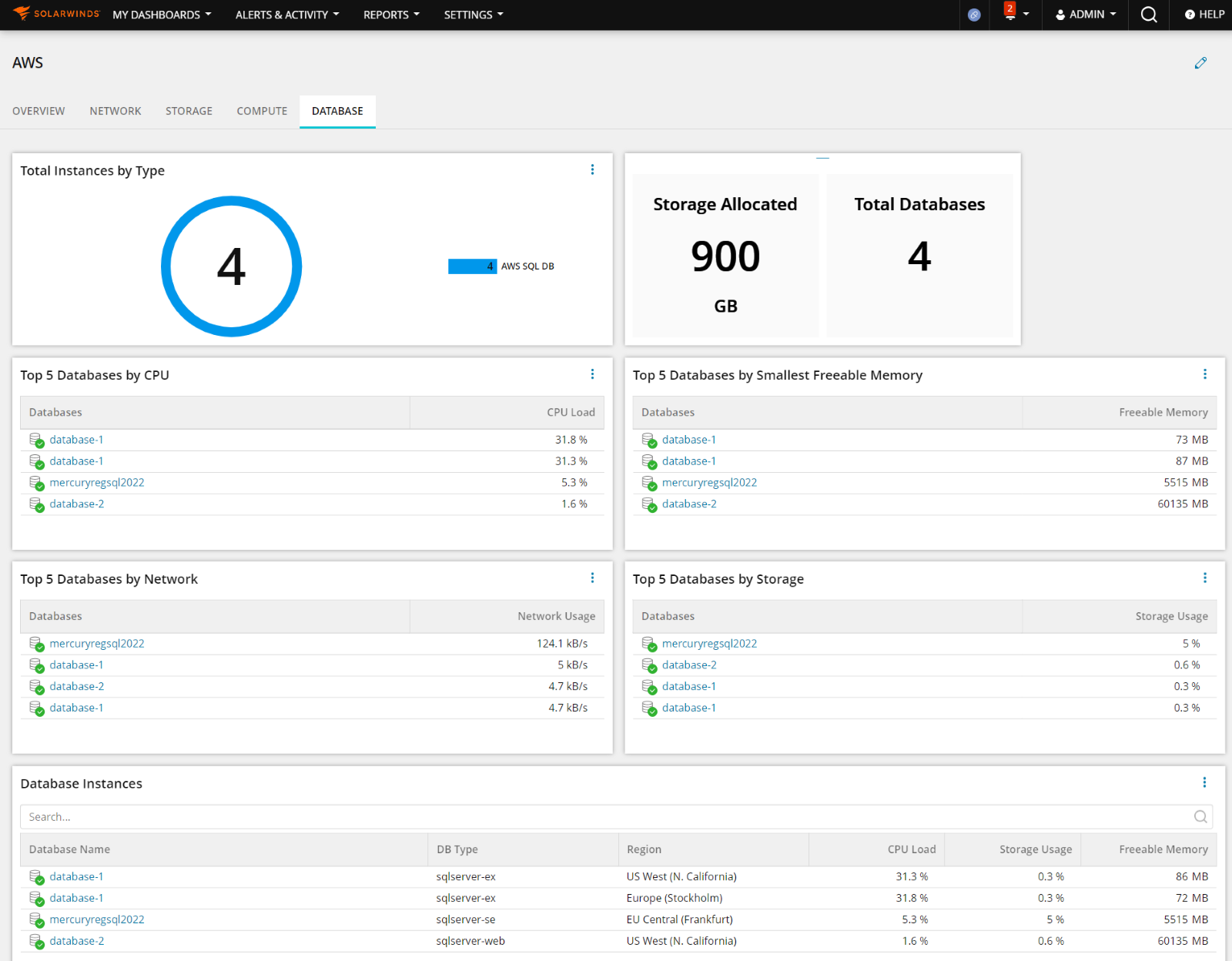Expand the Reports dropdown menu

391,15
